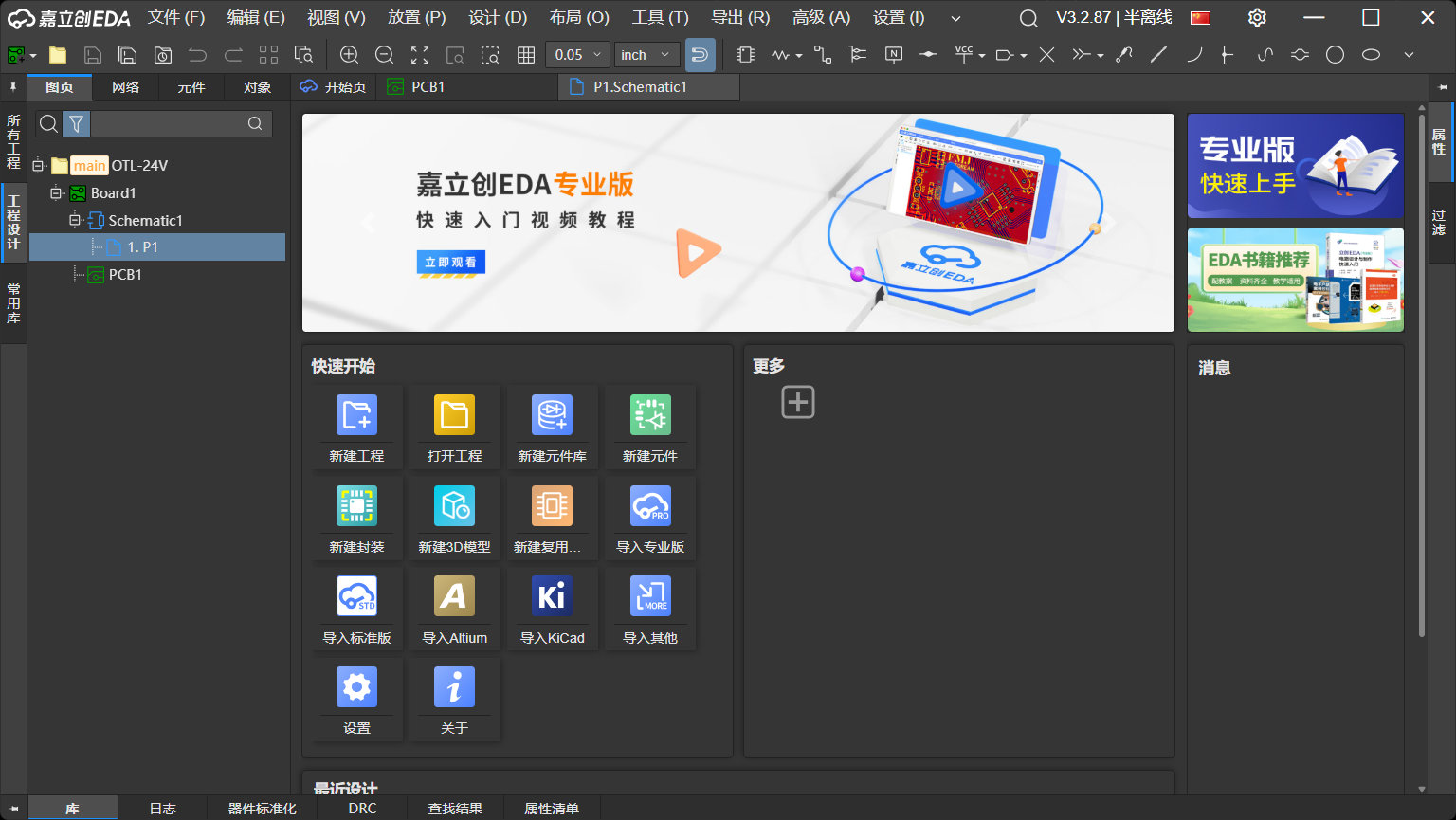Open the inch unit dropdown
Image resolution: width=1456 pixels, height=820 pixels.
coord(646,55)
